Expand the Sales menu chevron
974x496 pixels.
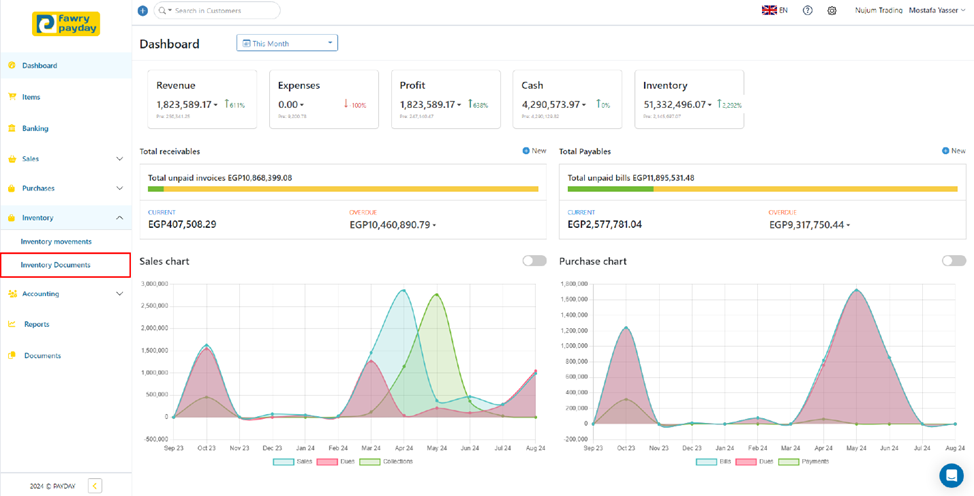point(120,159)
